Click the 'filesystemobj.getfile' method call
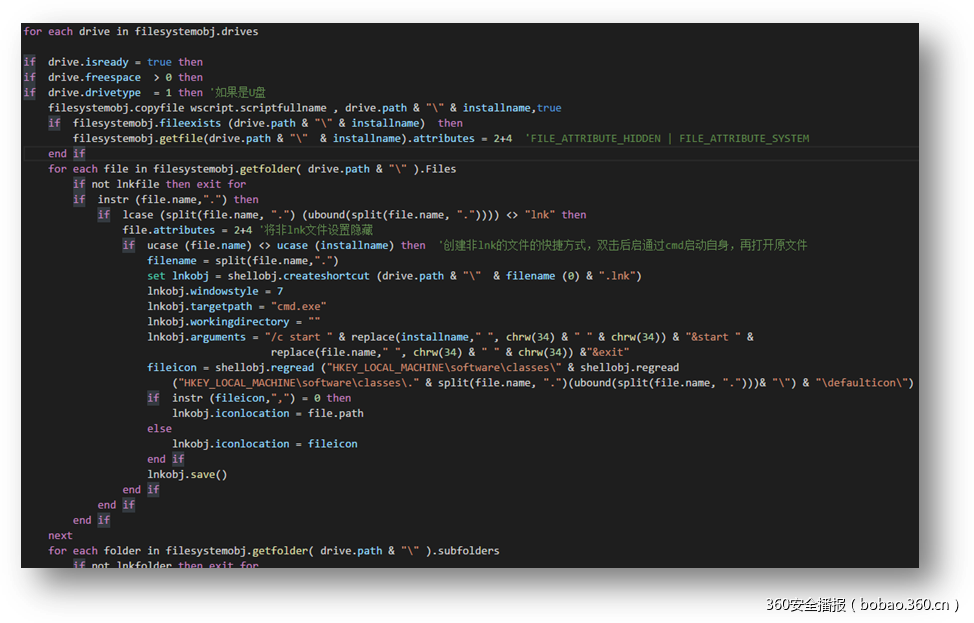974x623 pixels. tap(137, 139)
